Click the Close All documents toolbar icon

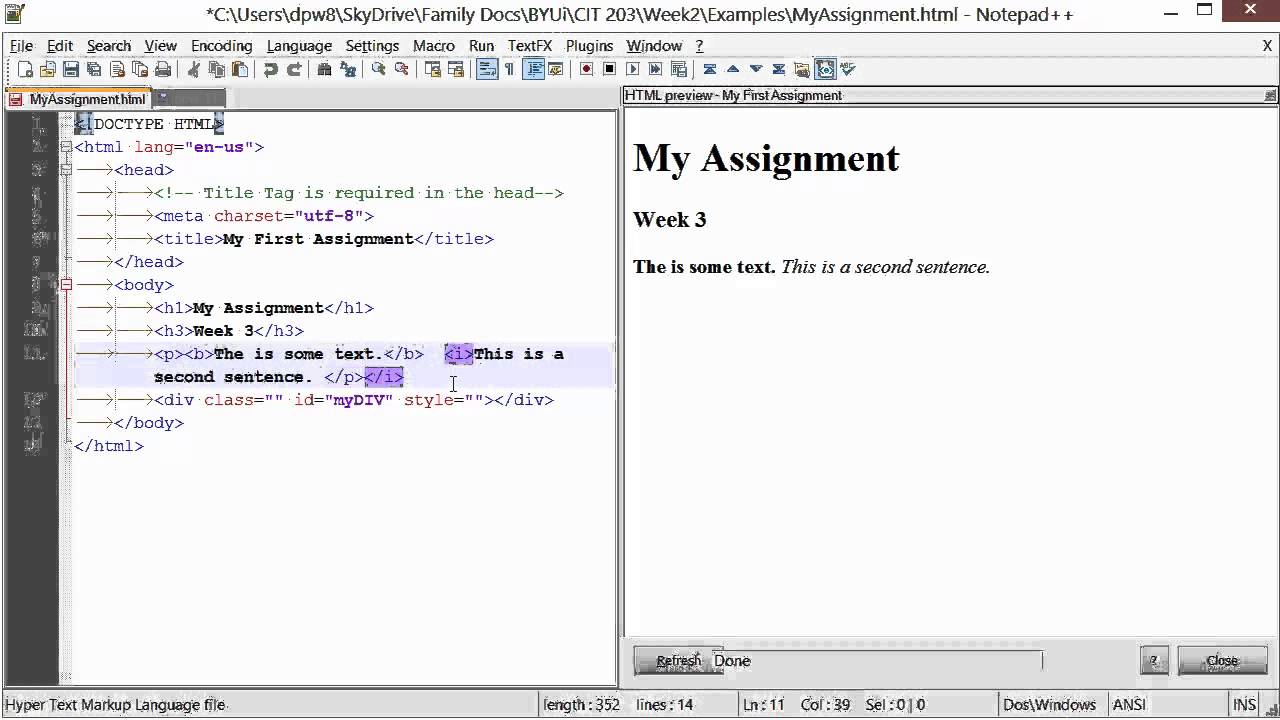click(x=140, y=69)
